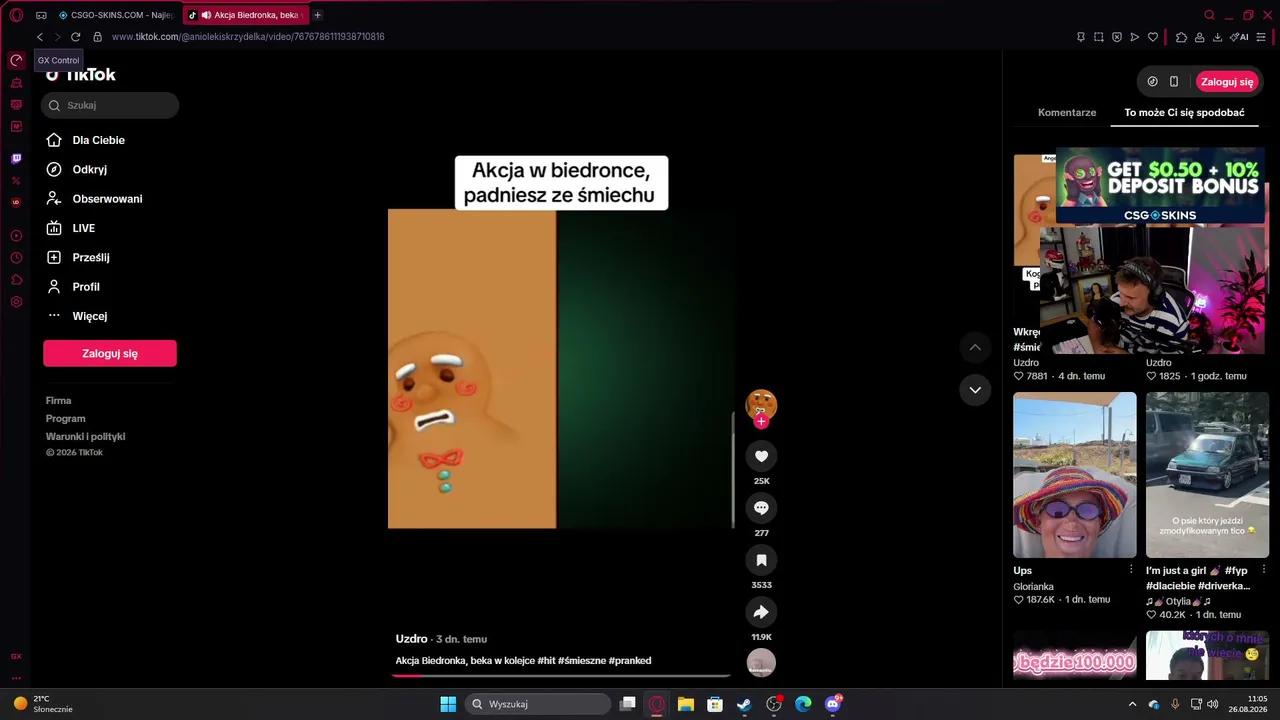The image size is (1280, 720).
Task: Go back to the previous page
Action: coord(40,37)
